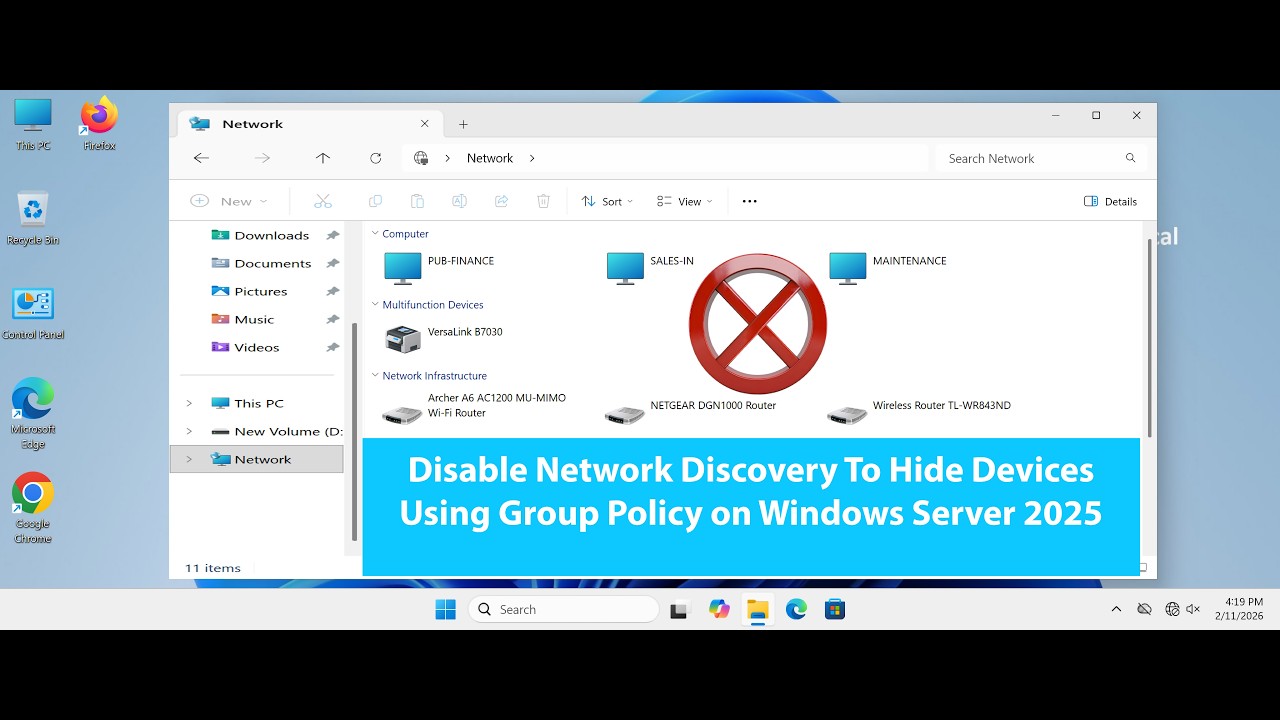Screen dimensions: 1280x720
Task: Select the Copy toolbar icon
Action: 376,201
